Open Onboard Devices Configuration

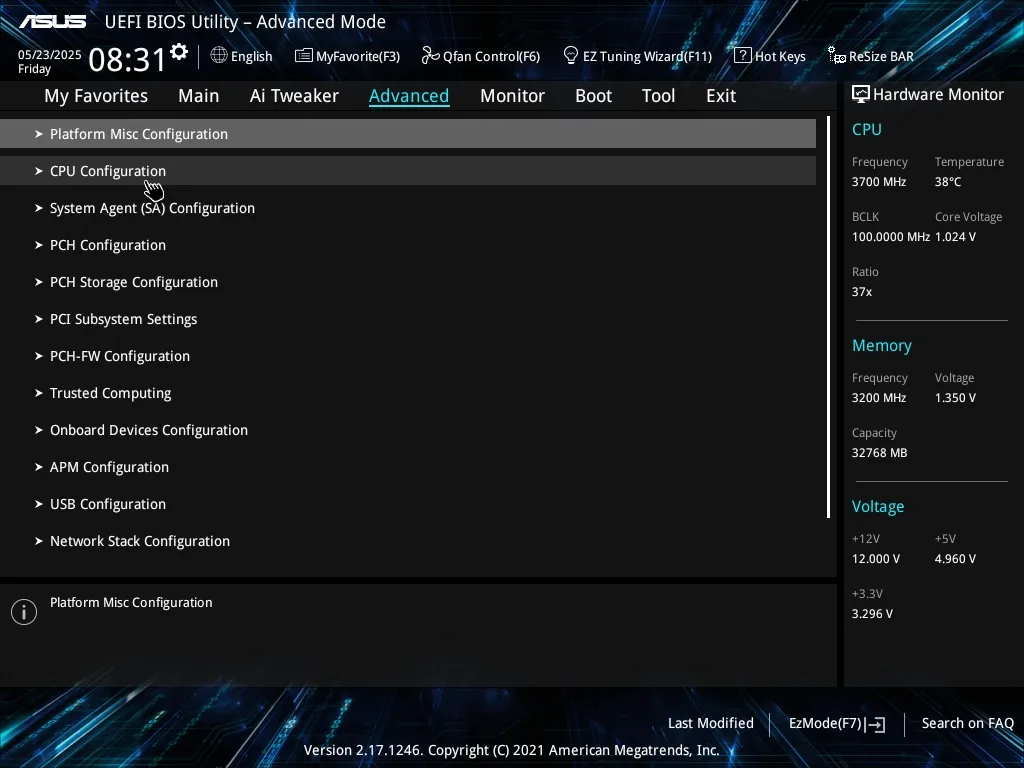(408, 430)
